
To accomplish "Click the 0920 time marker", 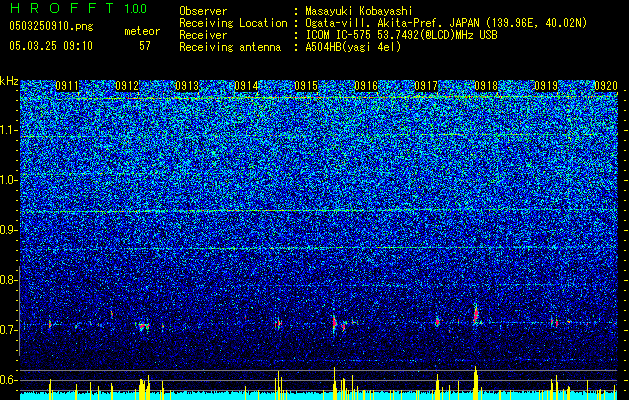I will coord(606,86).
